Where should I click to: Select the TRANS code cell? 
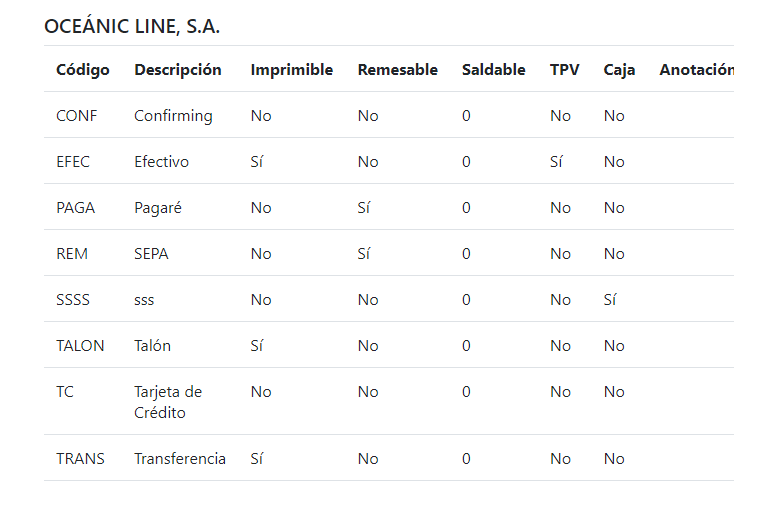click(80, 459)
